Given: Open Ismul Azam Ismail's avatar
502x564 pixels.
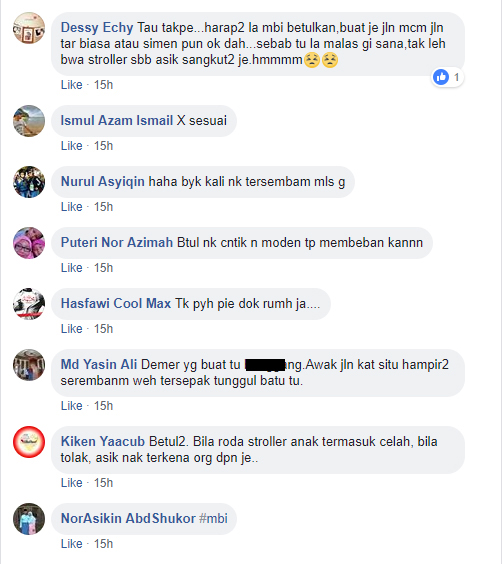Looking at the screenshot, I should 29,121.
